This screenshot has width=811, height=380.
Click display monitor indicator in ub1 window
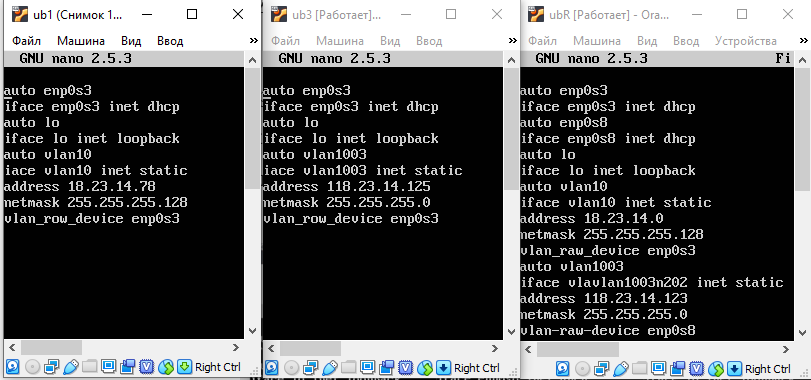[x=108, y=367]
